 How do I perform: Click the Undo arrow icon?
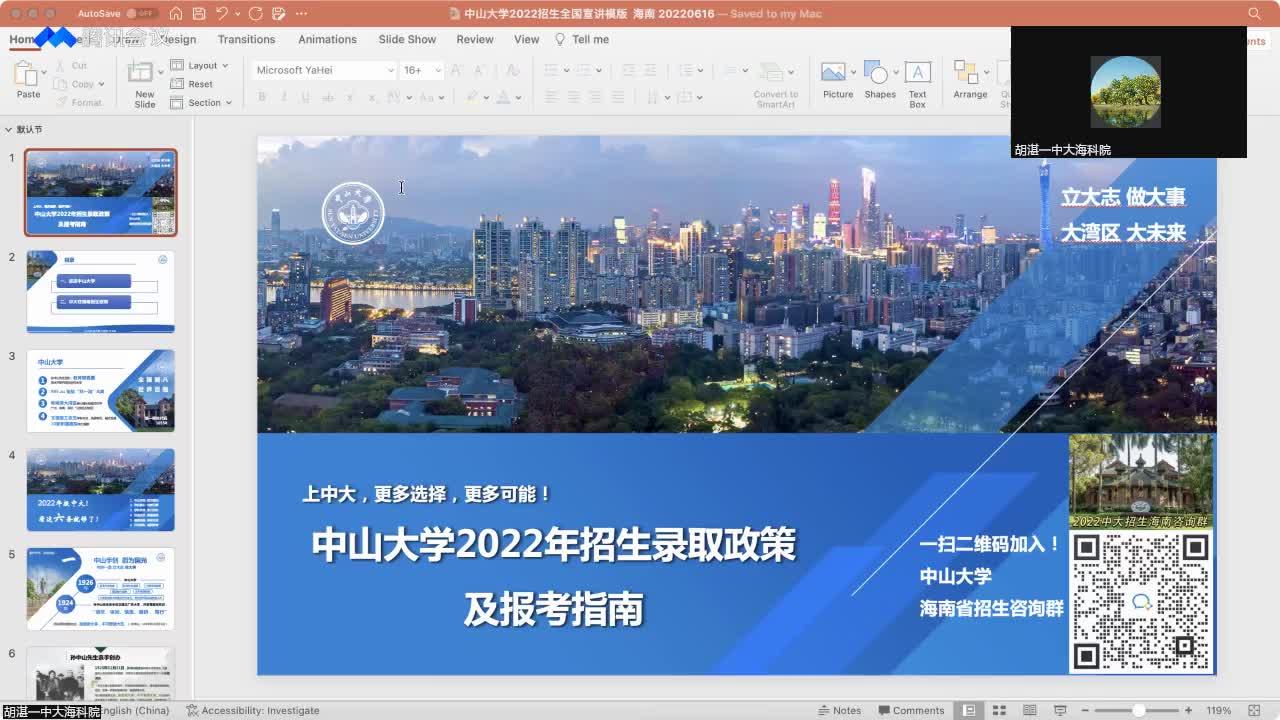coord(221,14)
